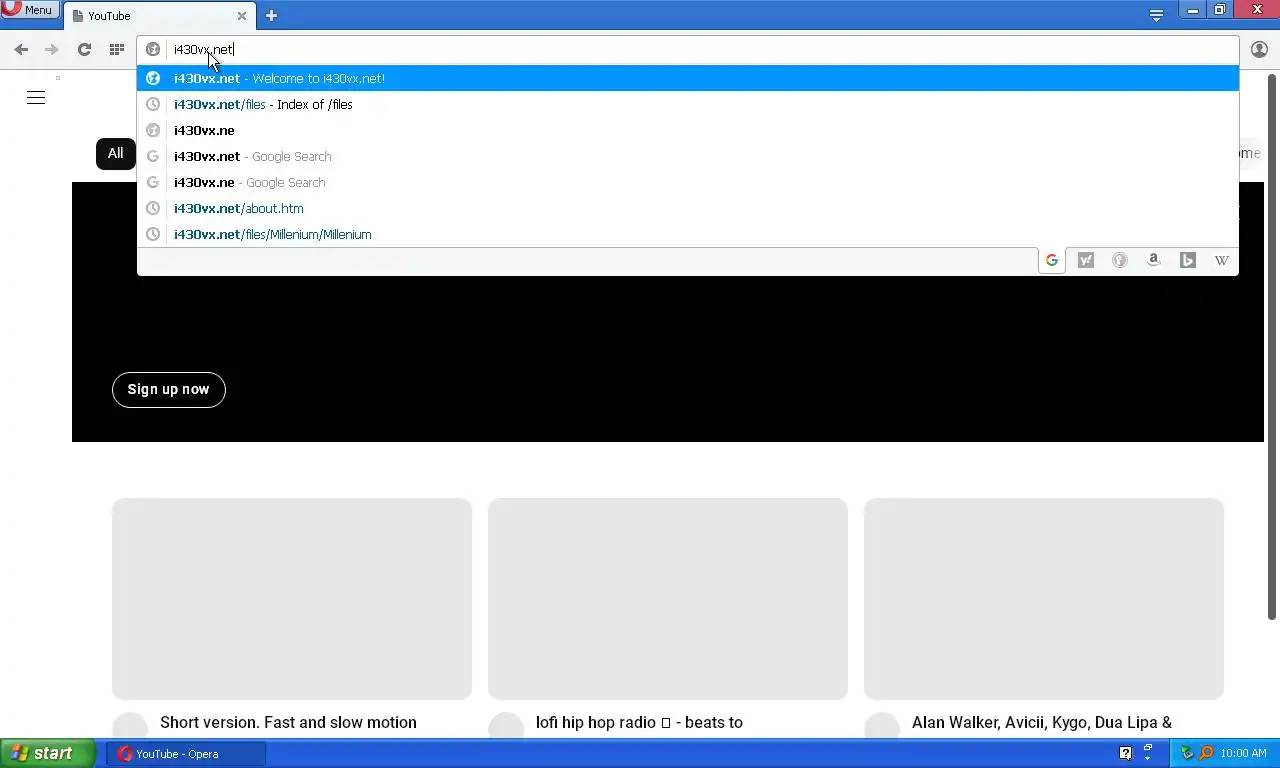Select Bing search engine icon

1188,260
